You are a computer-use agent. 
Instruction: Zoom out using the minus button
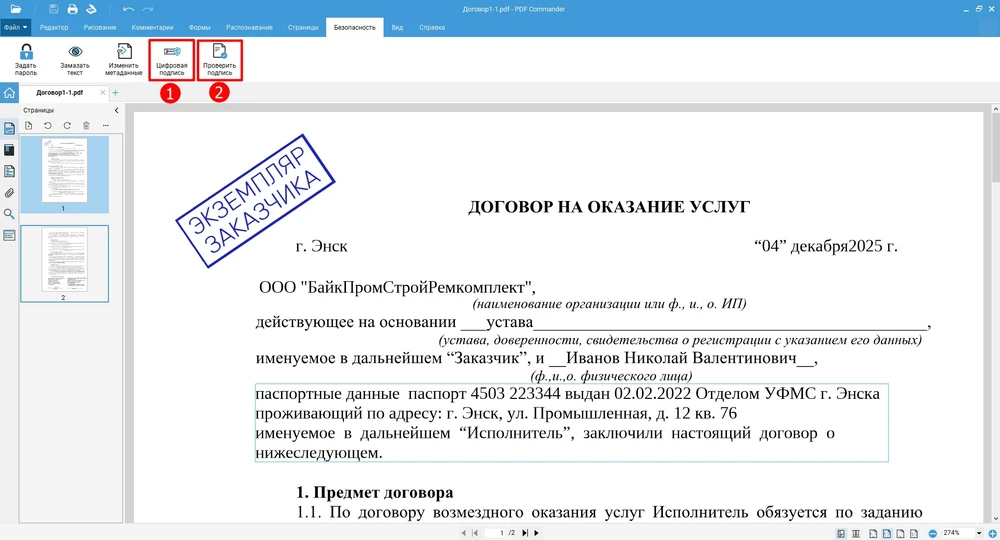pyautogui.click(x=932, y=533)
